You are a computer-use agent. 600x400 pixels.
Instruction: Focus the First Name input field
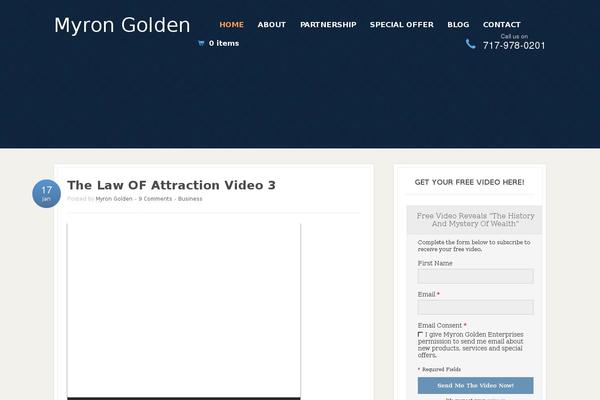476,276
